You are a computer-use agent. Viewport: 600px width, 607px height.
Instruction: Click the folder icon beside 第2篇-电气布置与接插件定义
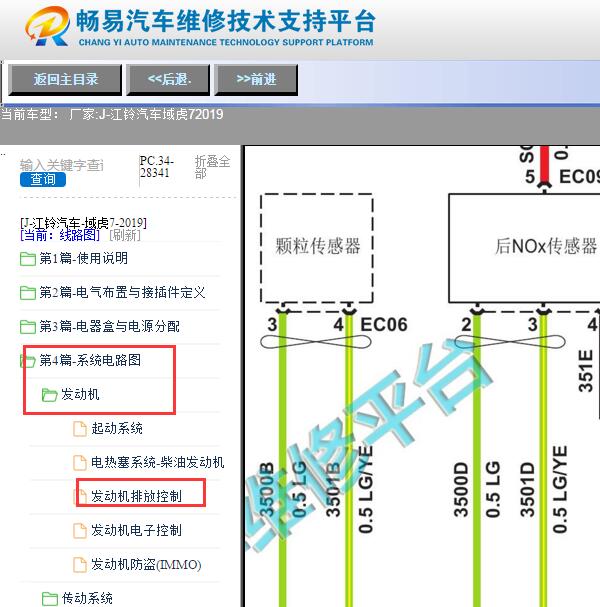point(28,293)
